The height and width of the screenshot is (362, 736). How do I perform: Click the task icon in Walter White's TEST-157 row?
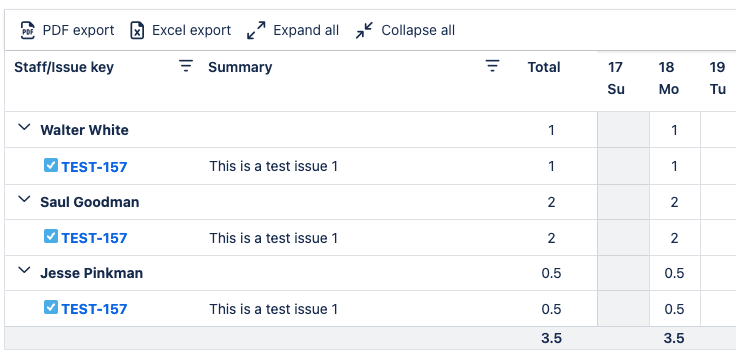click(x=51, y=165)
